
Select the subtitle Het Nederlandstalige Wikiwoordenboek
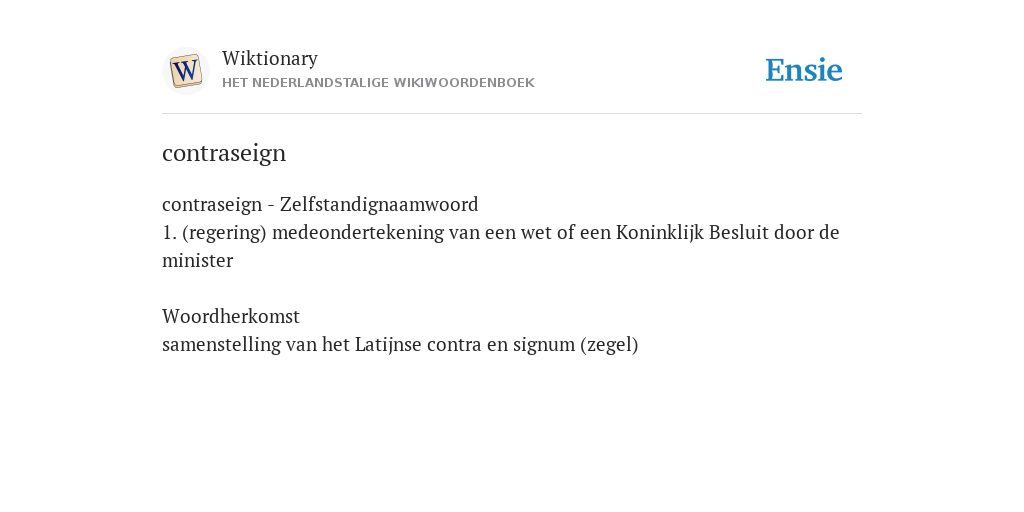tap(378, 83)
